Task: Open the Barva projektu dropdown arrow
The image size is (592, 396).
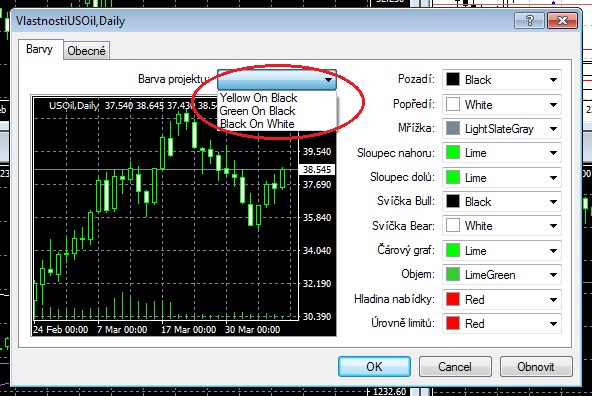Action: (x=328, y=80)
